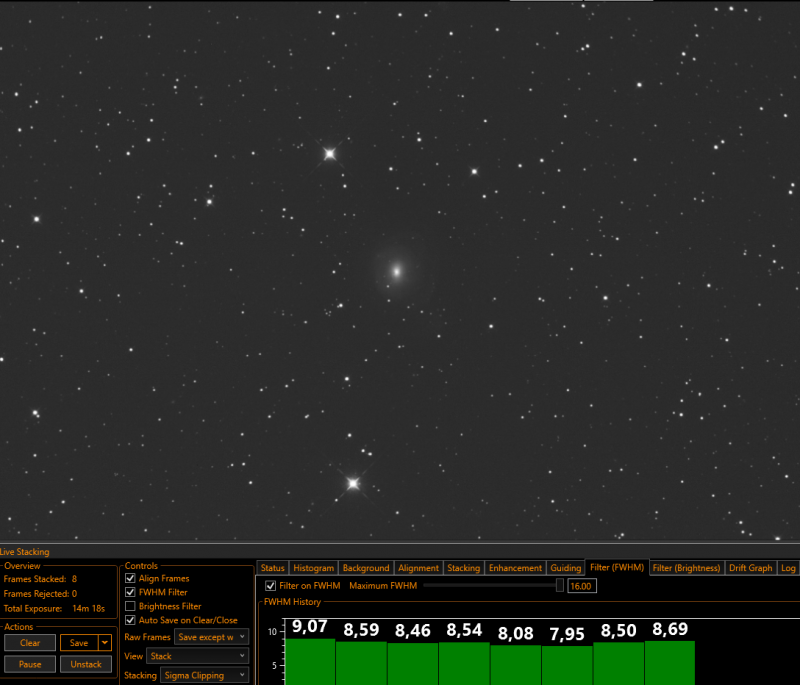The image size is (800, 685).
Task: Select the Background tab
Action: pos(366,568)
